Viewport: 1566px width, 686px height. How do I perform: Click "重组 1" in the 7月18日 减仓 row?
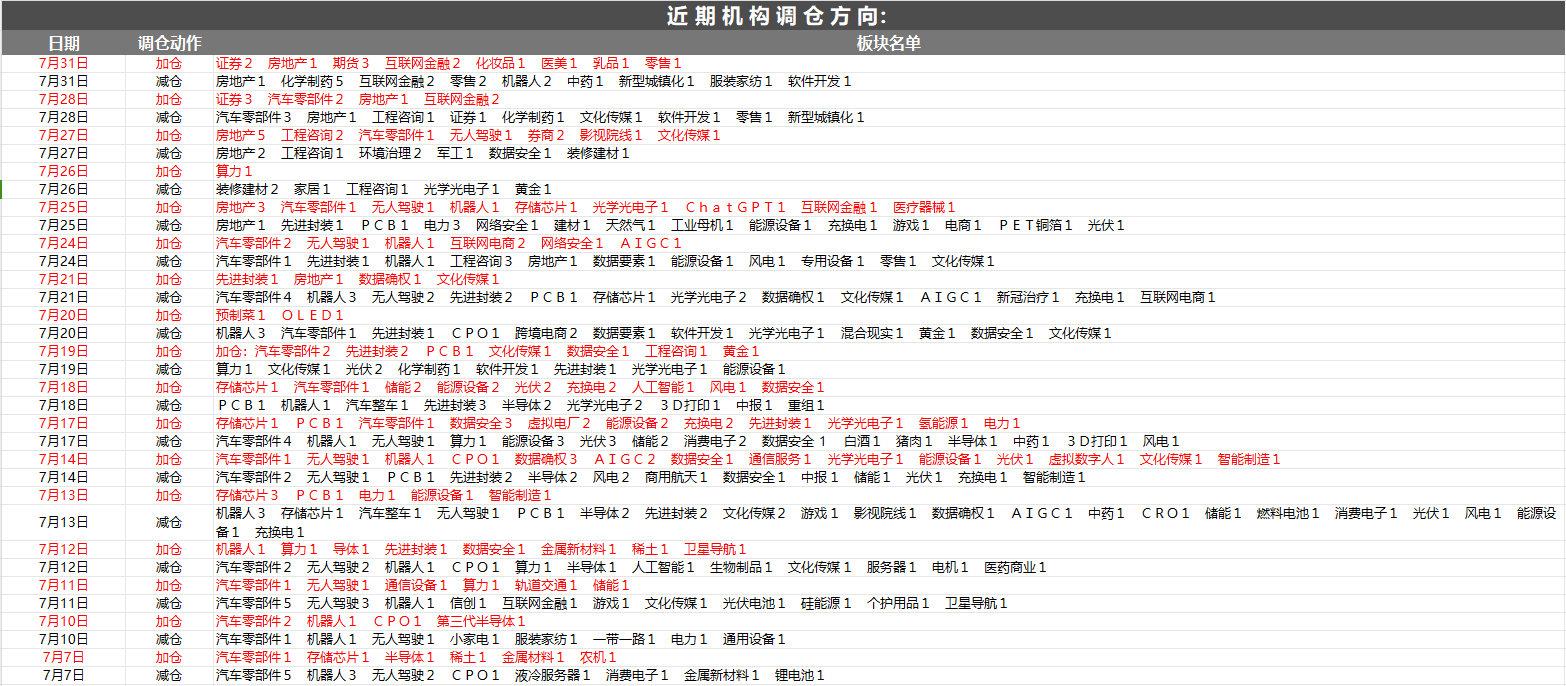tap(806, 405)
